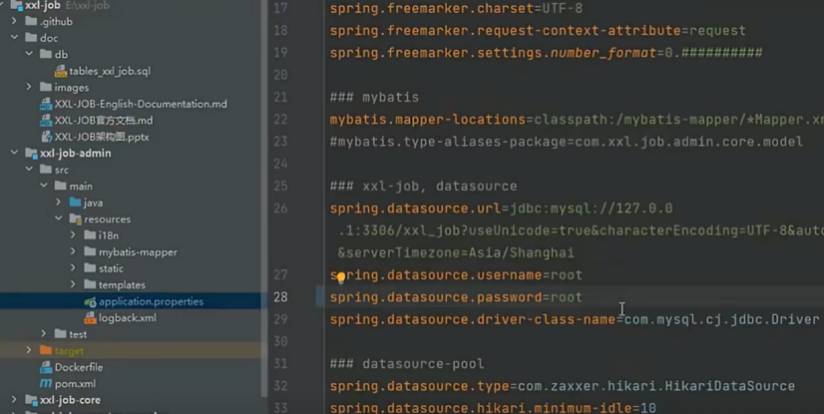The width and height of the screenshot is (824, 414).
Task: Click the templates folder icon
Action: [90, 284]
